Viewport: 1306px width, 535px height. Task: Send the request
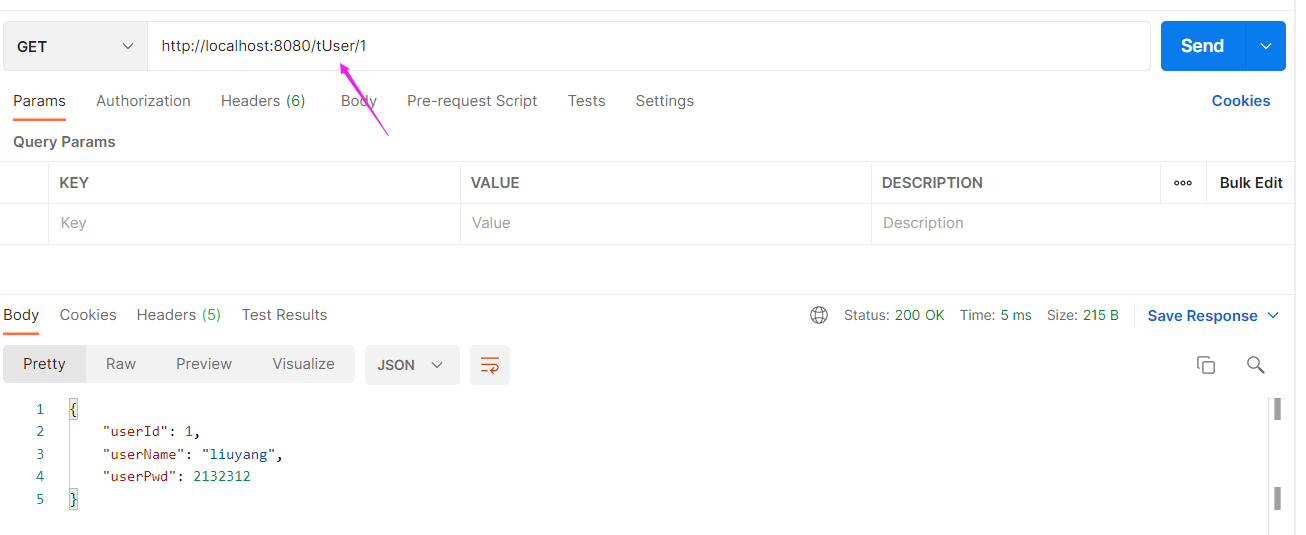(1202, 46)
